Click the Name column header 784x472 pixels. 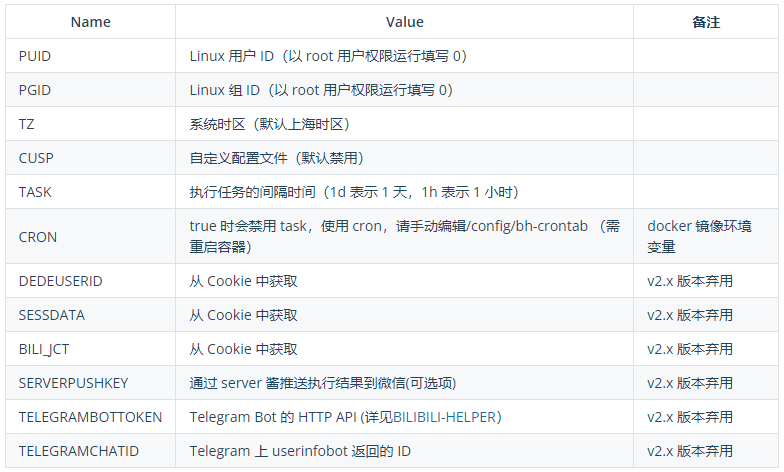pos(91,22)
